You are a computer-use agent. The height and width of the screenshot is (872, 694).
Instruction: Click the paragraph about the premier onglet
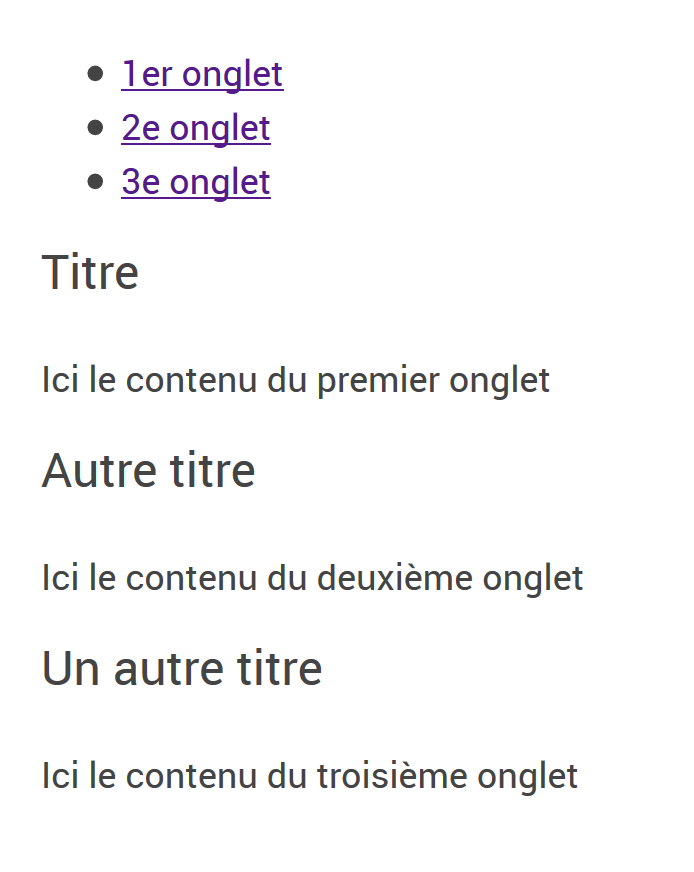pyautogui.click(x=295, y=380)
